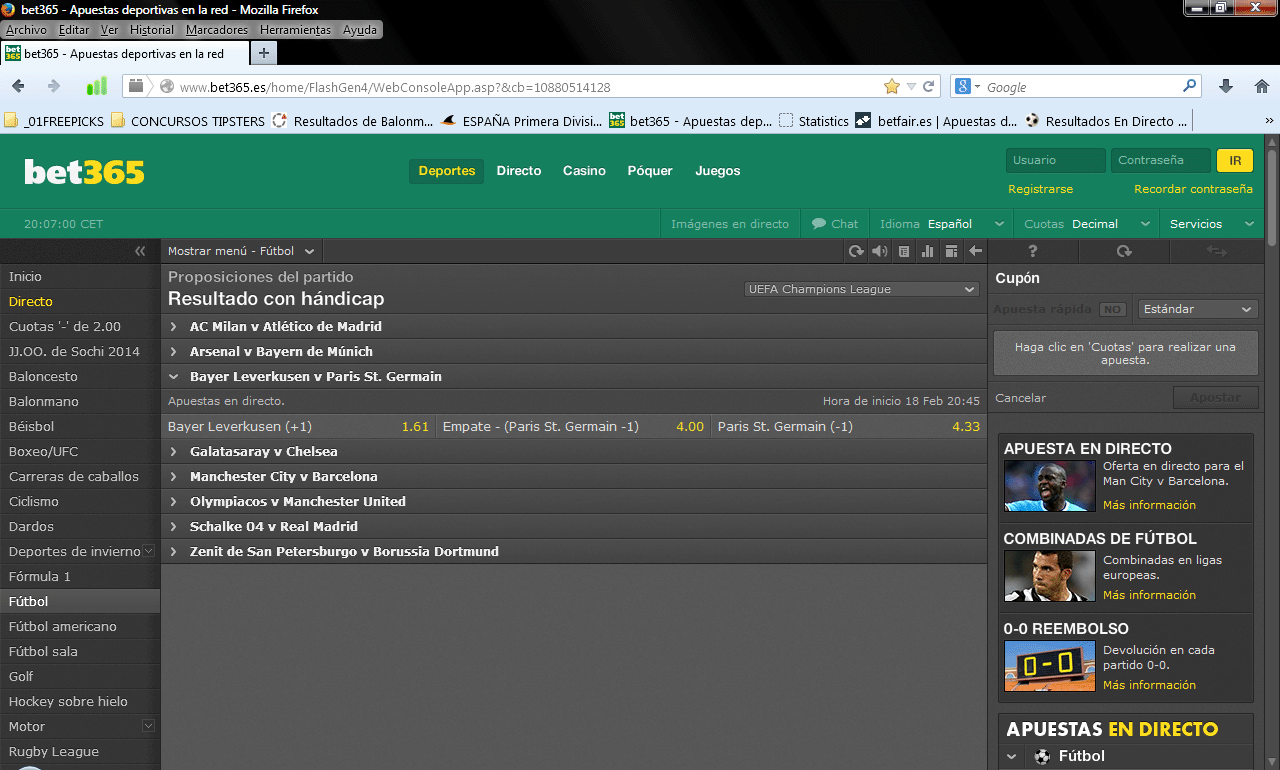Open Firefox downloads arrow

coord(1226,87)
